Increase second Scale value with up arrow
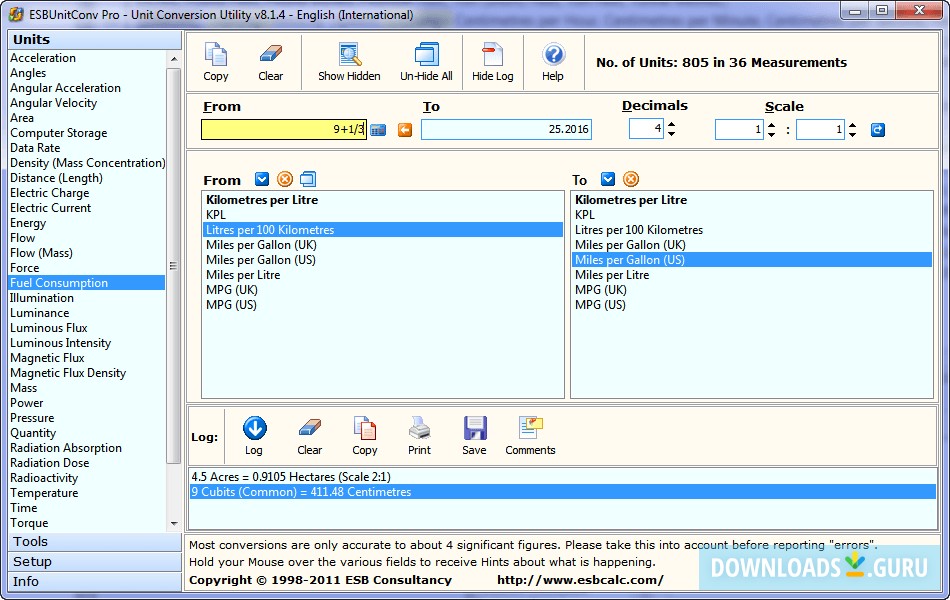The image size is (950, 600). click(852, 125)
